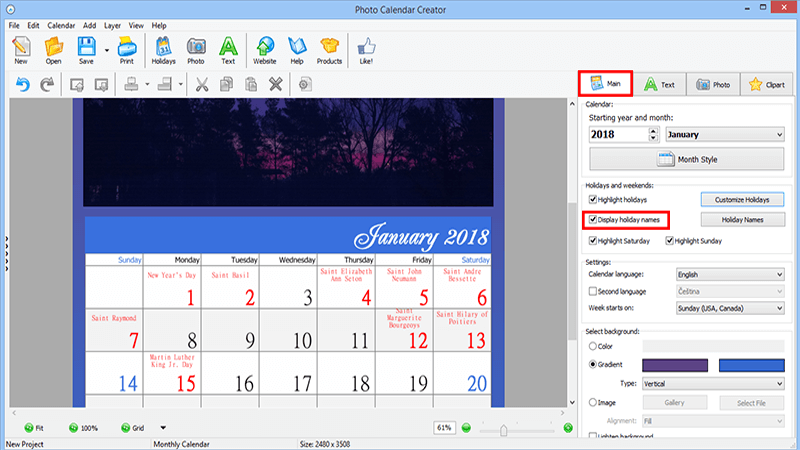Open the January month dropdown
The width and height of the screenshot is (800, 450).
[724, 134]
